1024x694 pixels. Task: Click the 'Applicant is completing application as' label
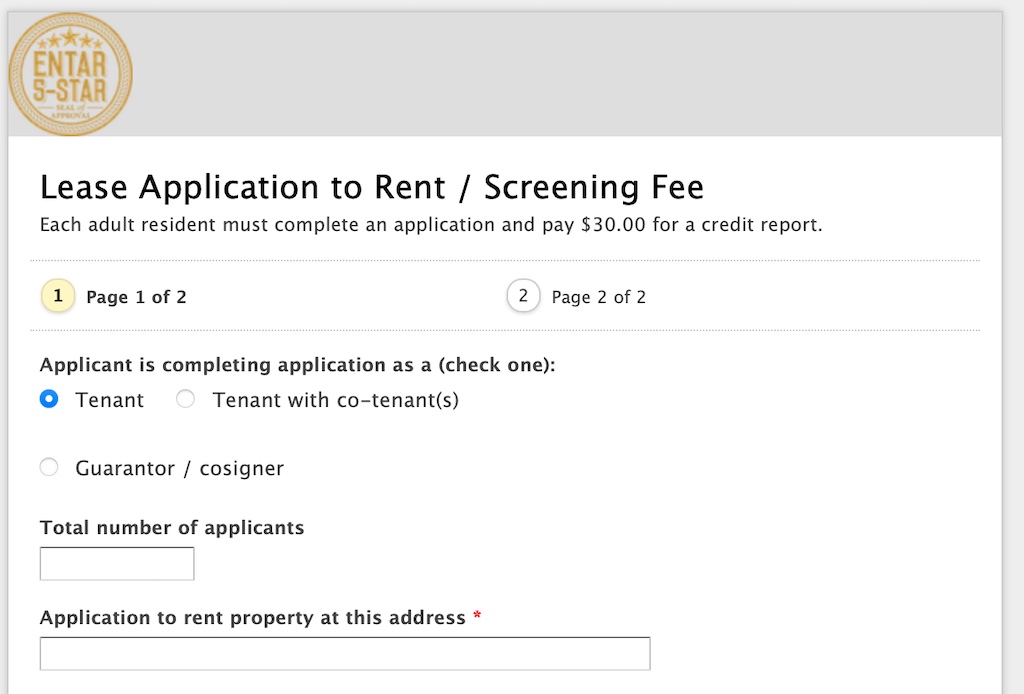[x=297, y=365]
